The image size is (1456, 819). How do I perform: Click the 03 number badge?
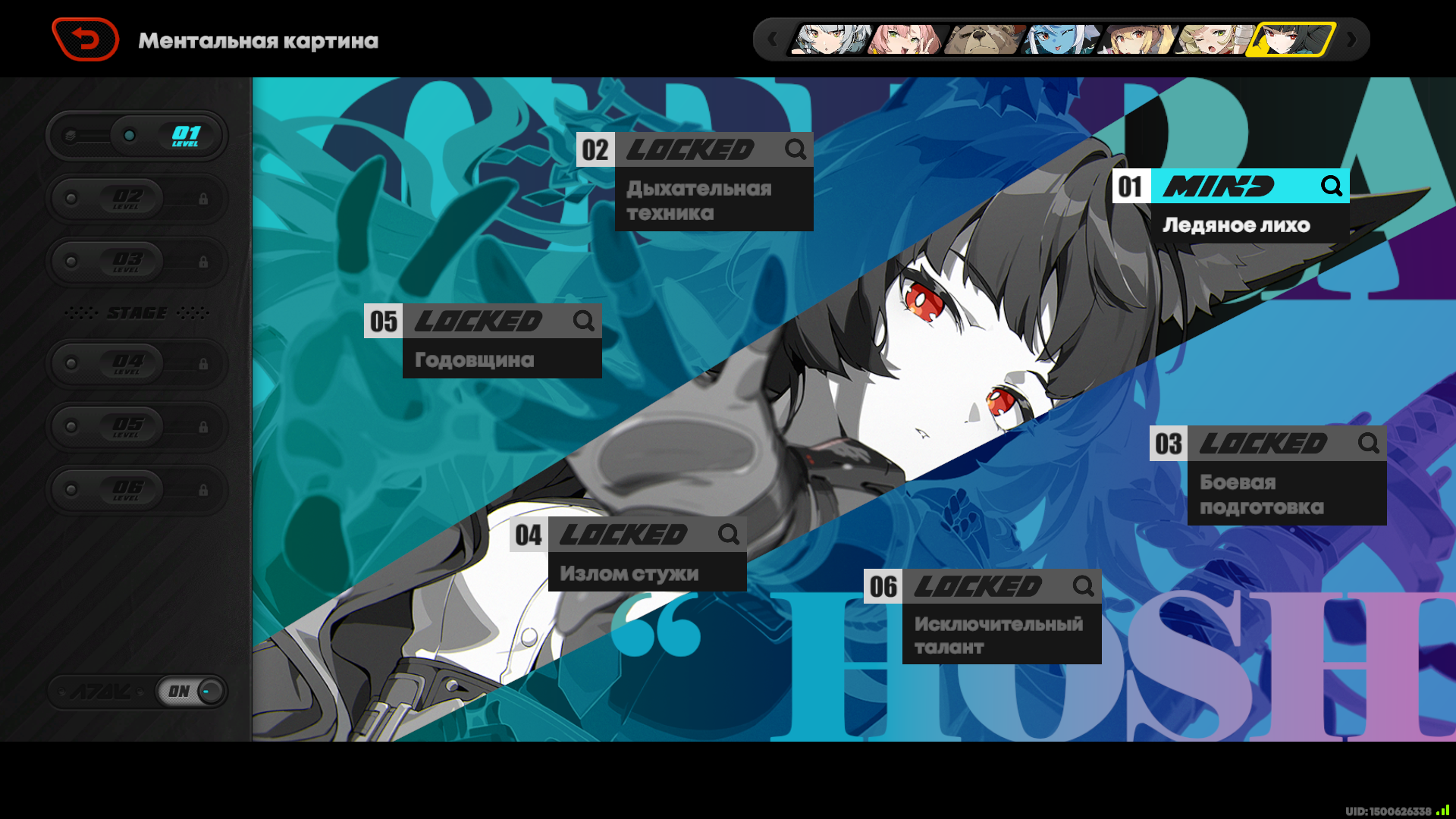tap(1169, 444)
